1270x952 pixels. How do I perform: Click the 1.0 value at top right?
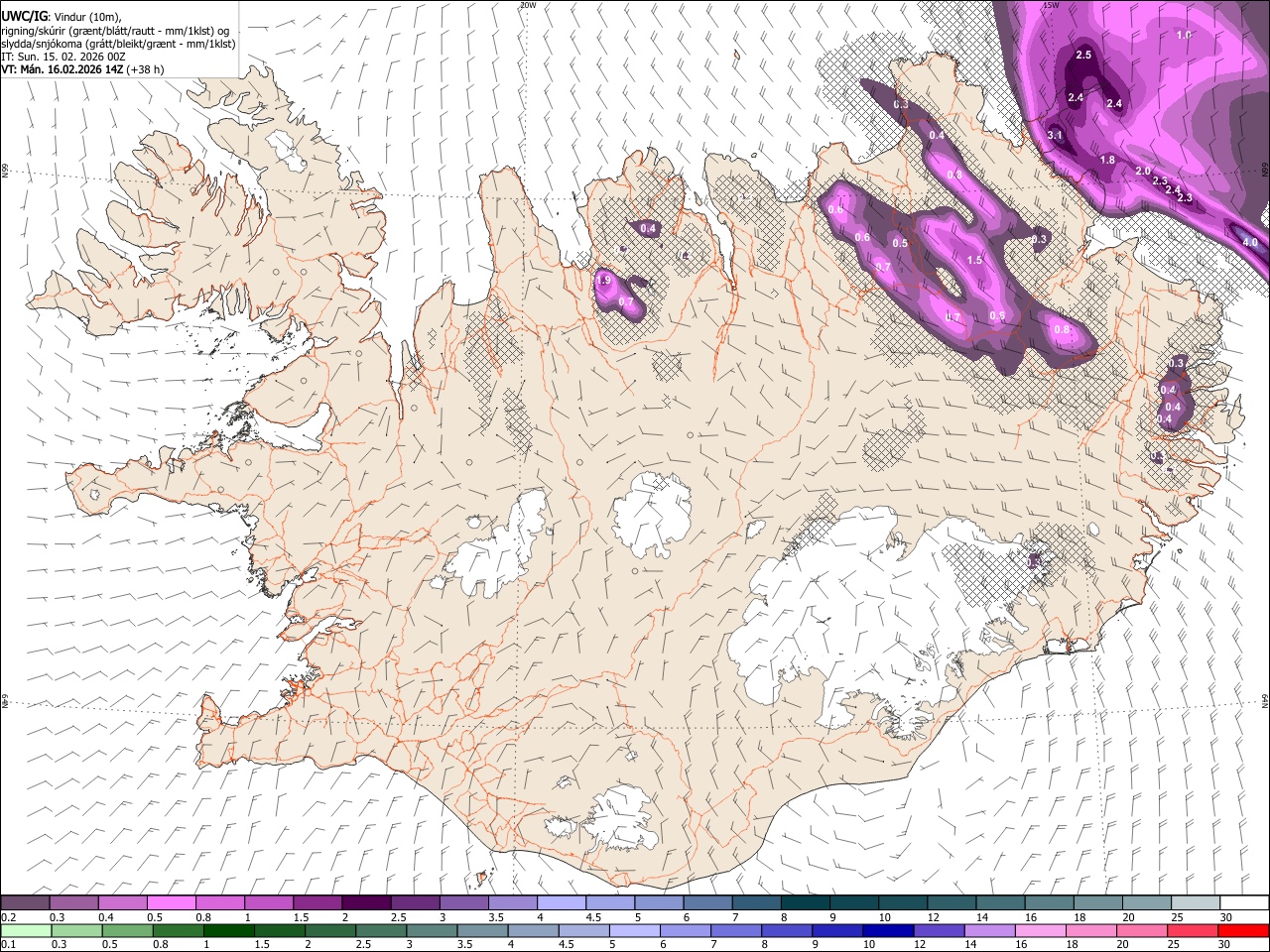pyautogui.click(x=1184, y=35)
